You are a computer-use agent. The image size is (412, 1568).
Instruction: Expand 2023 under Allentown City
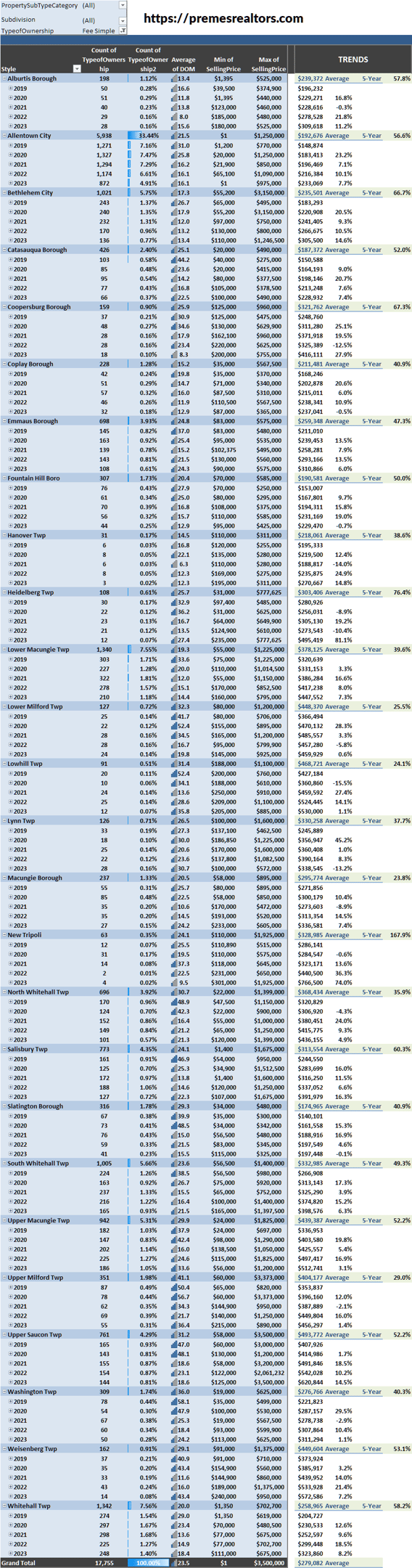[10, 184]
